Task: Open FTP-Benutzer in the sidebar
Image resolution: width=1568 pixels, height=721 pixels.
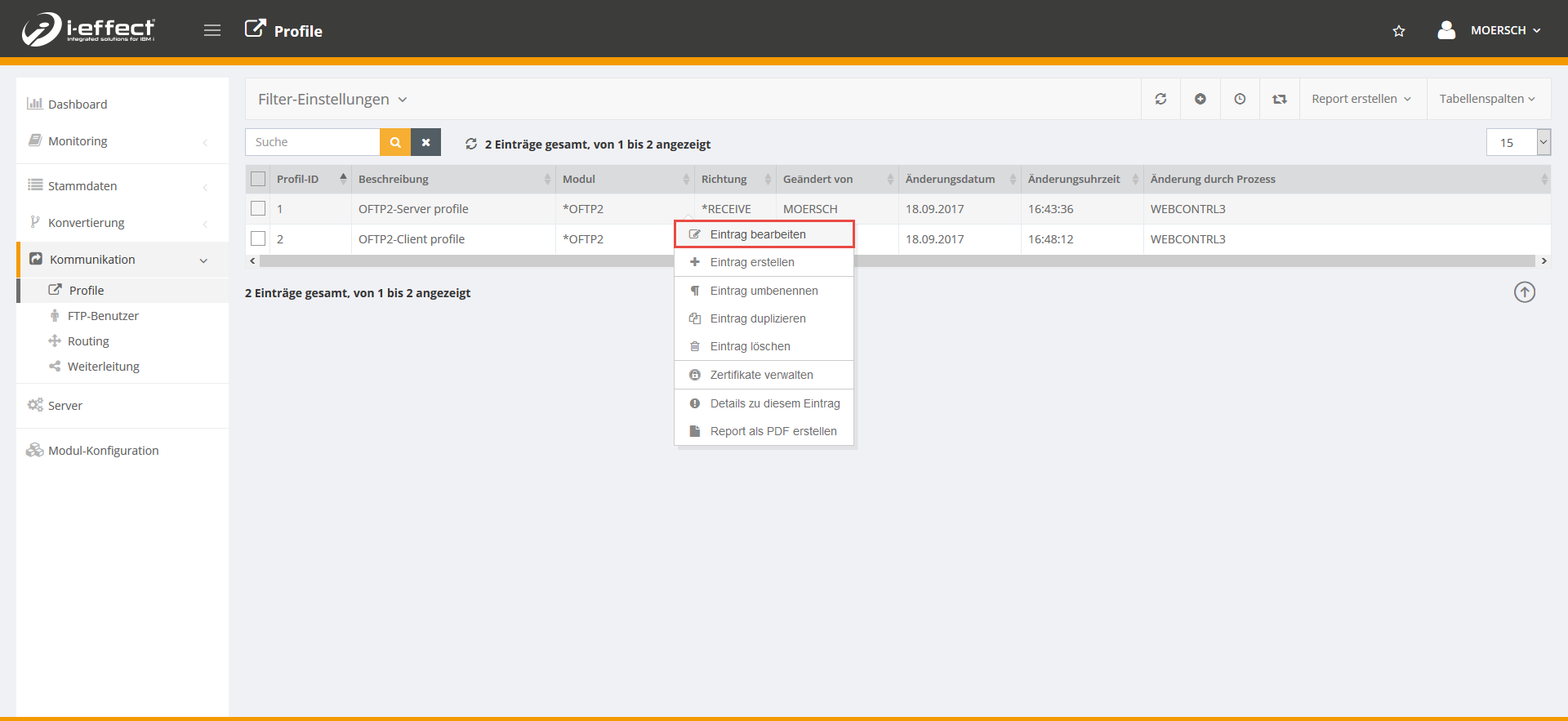Action: (x=103, y=316)
